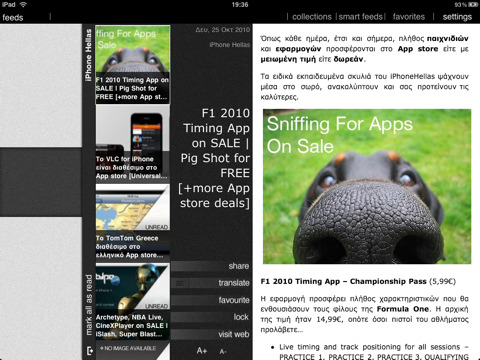This screenshot has height=360, width=480.
Task: Tap the iPhone Hellas vertical feed label
Action: pos(88,55)
